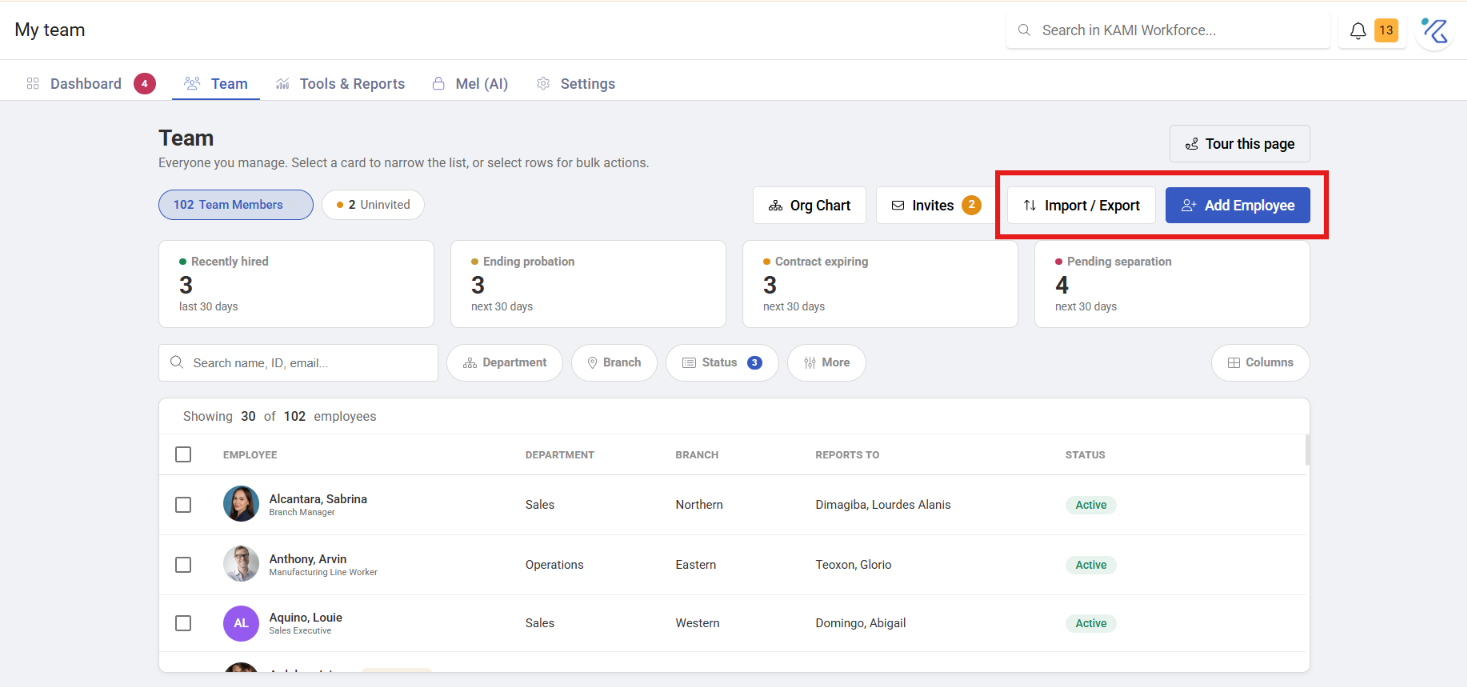
Task: Select the Team tab
Action: coord(216,84)
